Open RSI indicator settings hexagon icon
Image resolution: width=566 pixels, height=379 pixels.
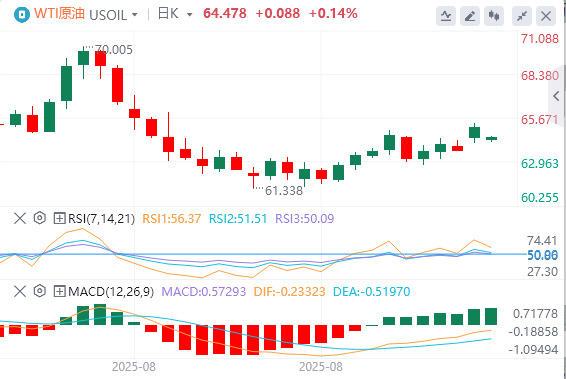coord(40,218)
